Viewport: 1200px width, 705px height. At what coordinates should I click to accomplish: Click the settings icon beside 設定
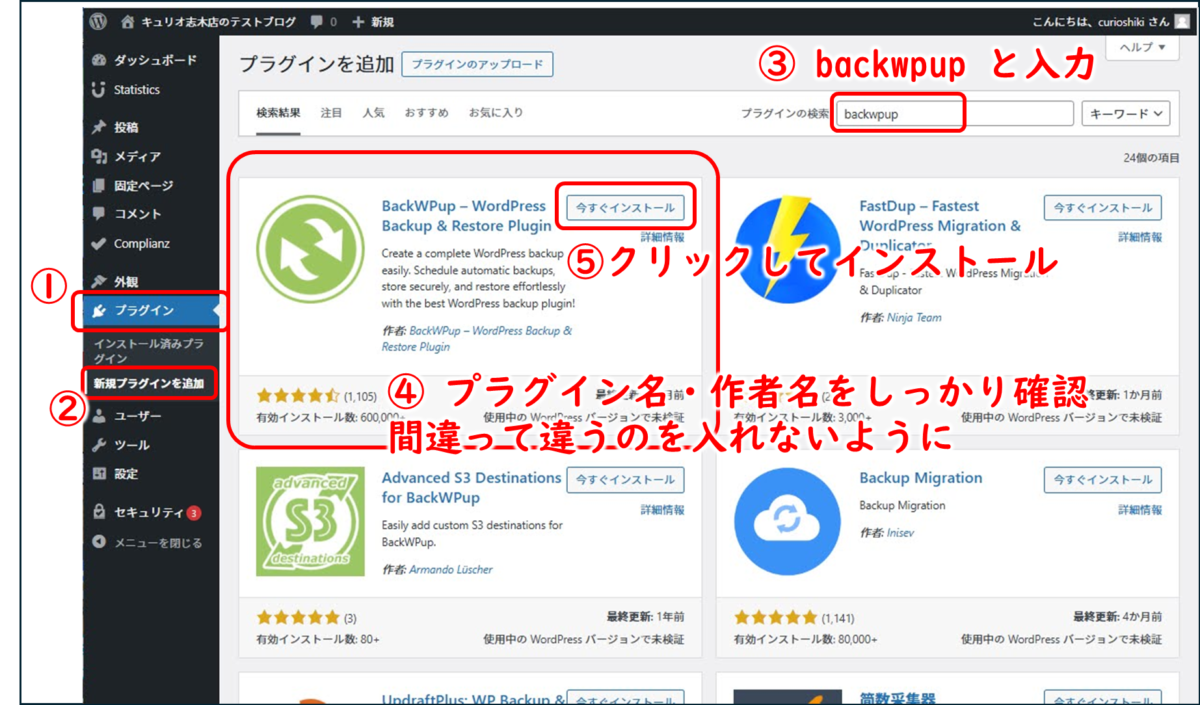98,474
